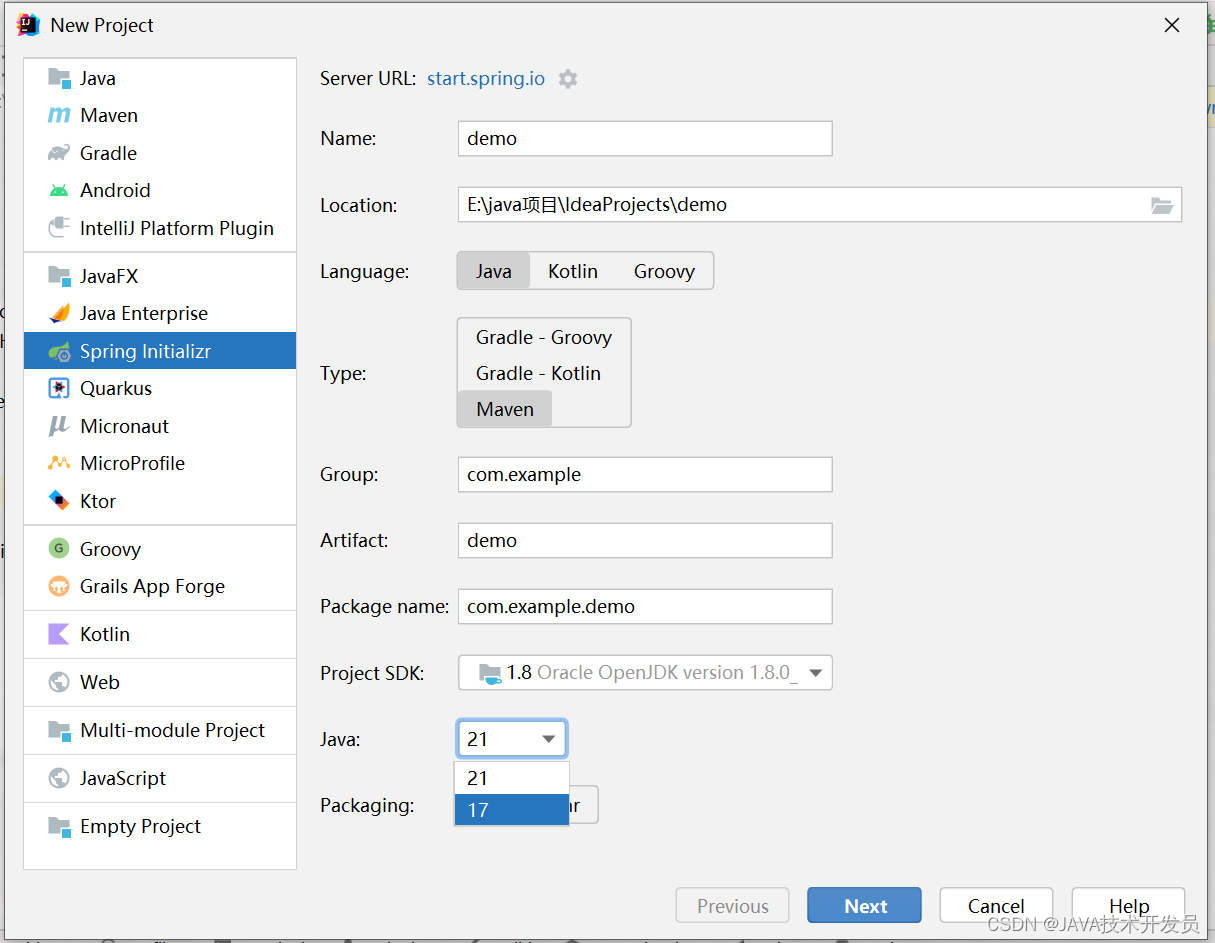Select Groovy language option
1215x943 pixels.
(x=664, y=271)
